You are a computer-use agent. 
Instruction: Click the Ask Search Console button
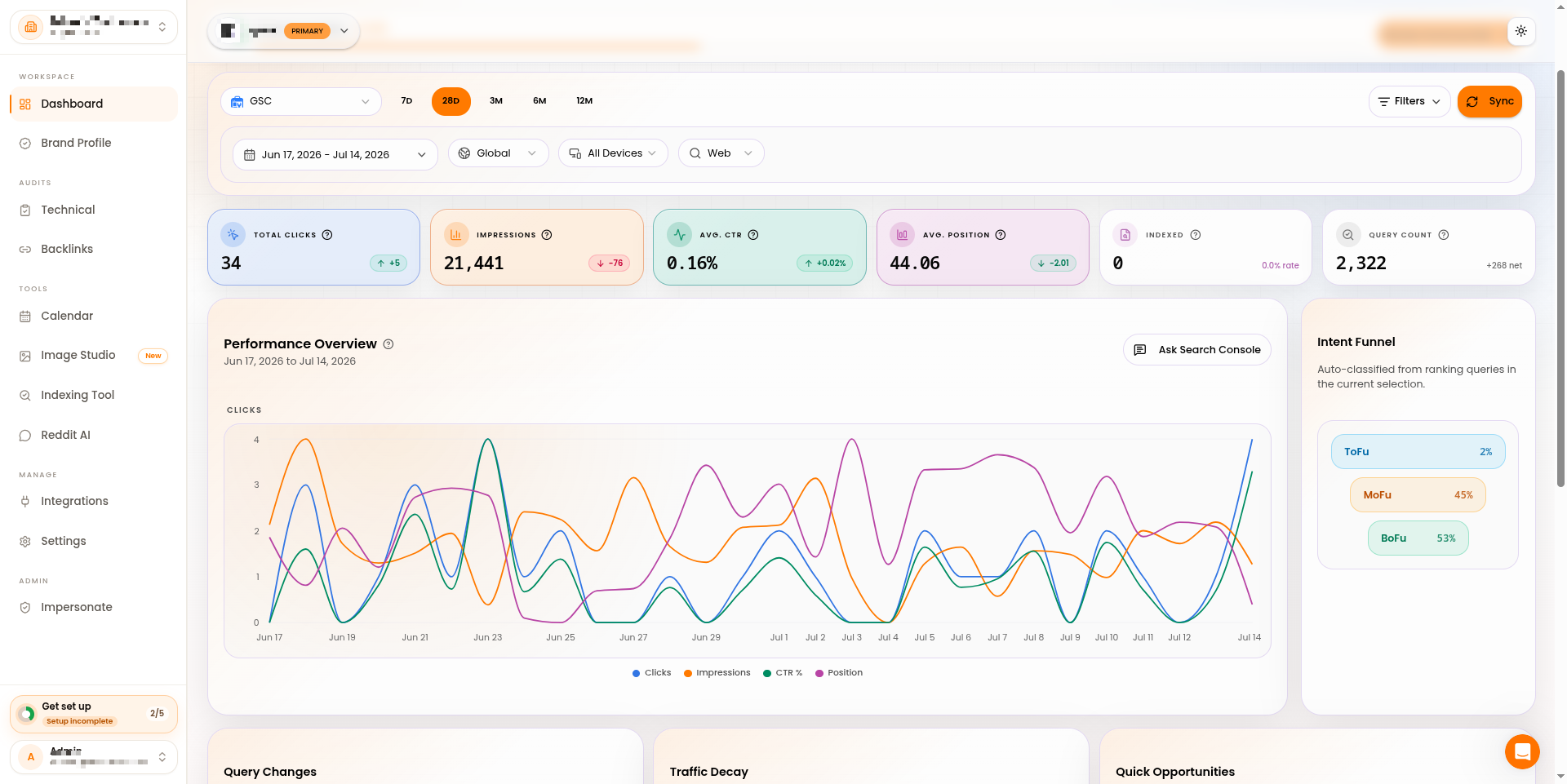click(1197, 350)
